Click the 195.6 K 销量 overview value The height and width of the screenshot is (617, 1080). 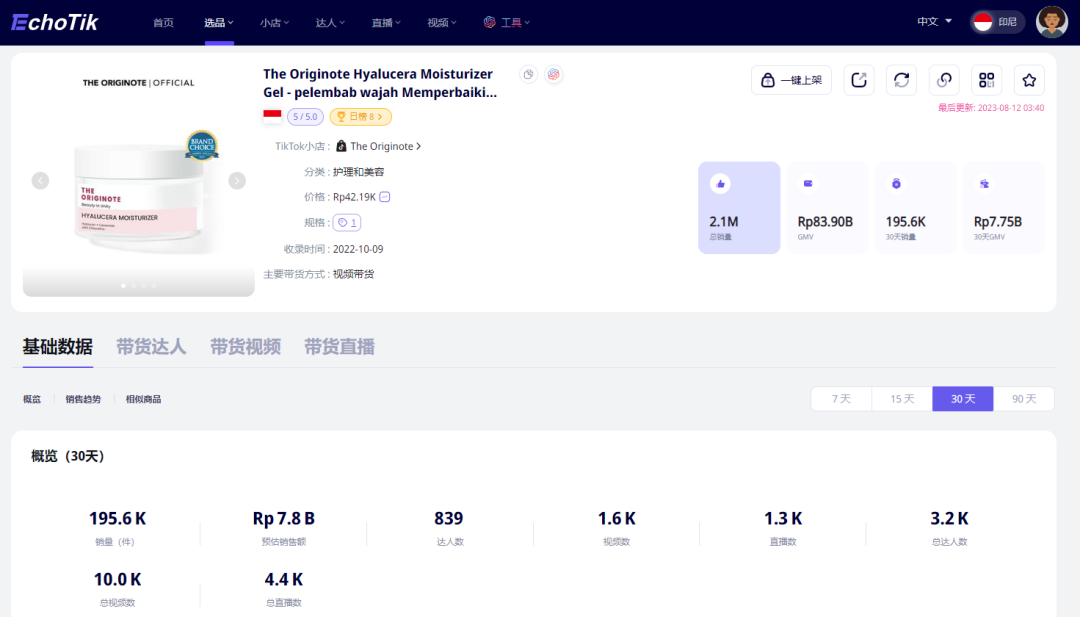(x=117, y=519)
